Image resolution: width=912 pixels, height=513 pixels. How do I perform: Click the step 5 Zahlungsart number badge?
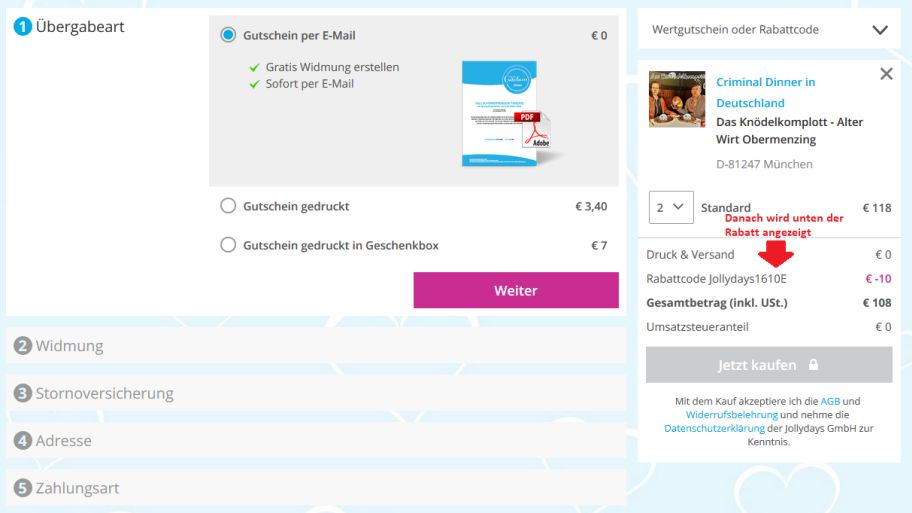(21, 488)
